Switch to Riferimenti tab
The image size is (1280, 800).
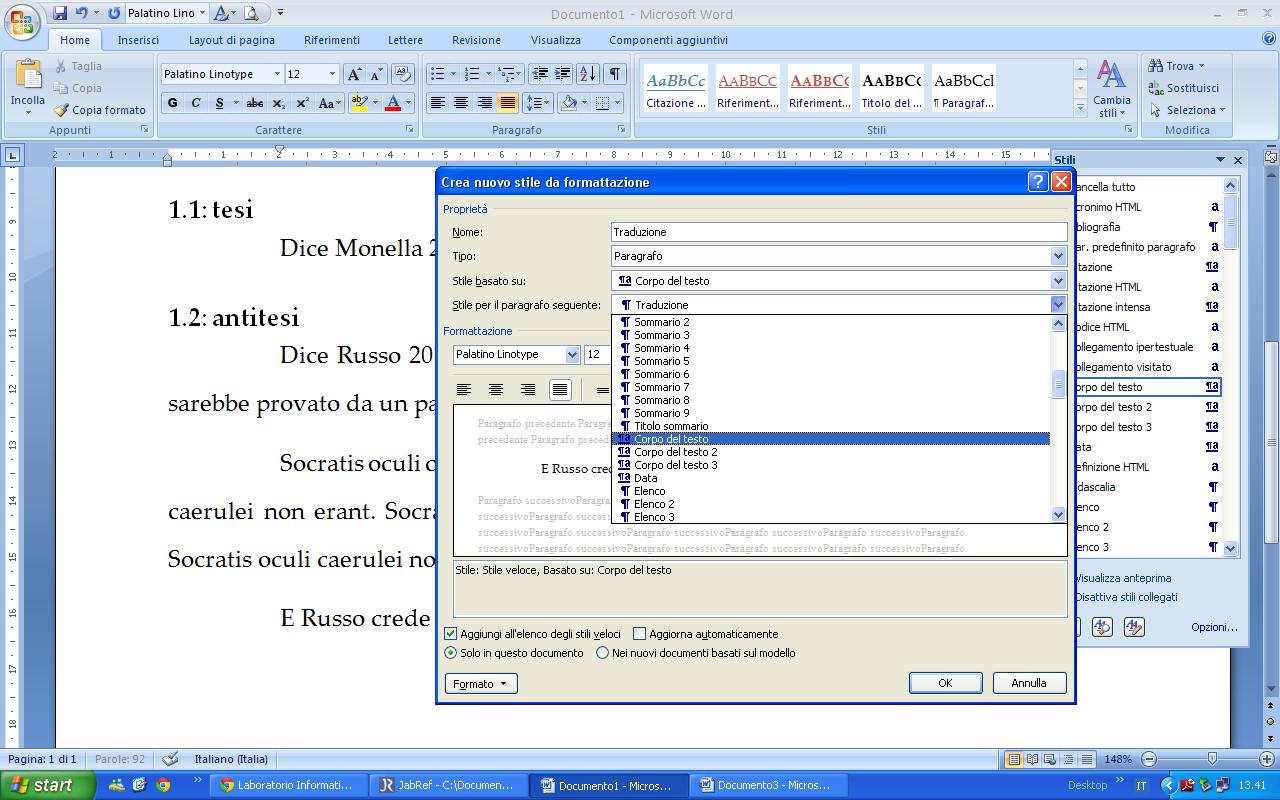(x=332, y=40)
